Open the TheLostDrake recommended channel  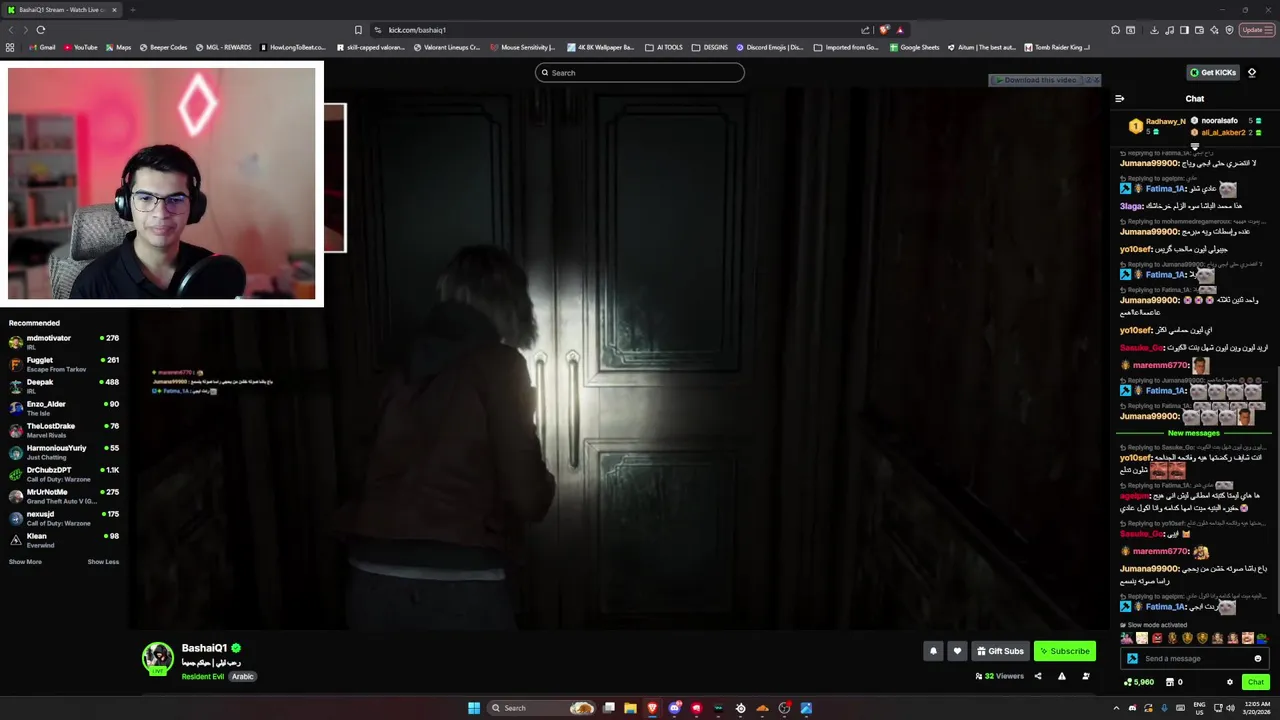[64, 430]
